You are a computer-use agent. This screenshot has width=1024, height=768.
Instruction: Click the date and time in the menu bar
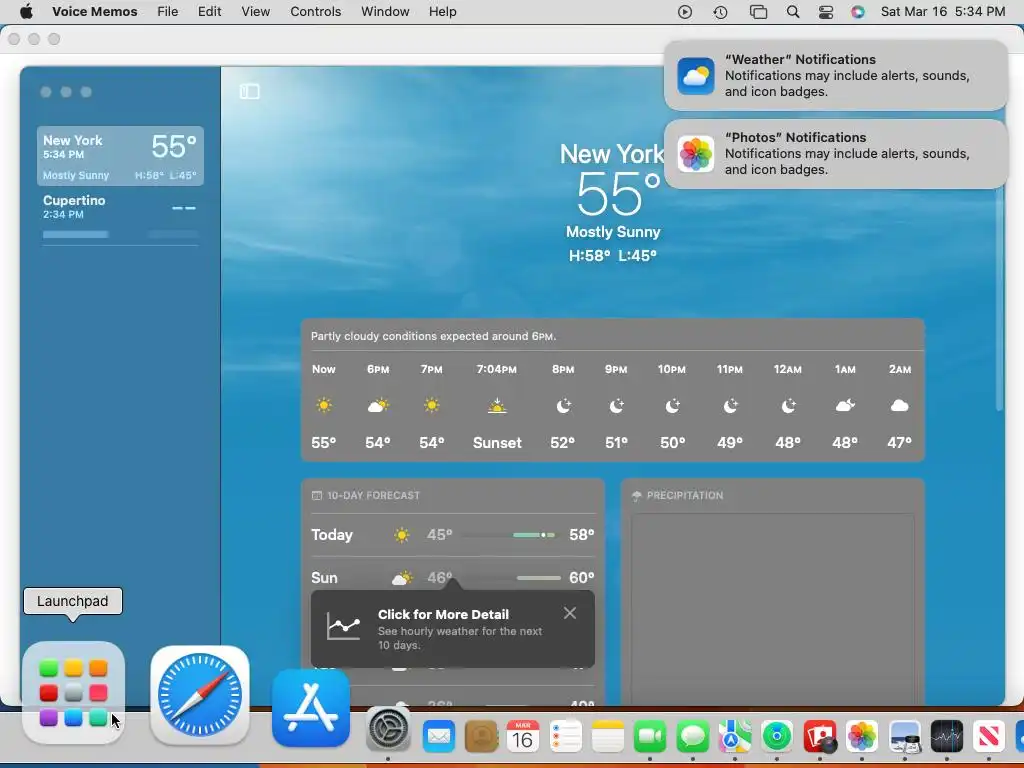click(x=942, y=11)
